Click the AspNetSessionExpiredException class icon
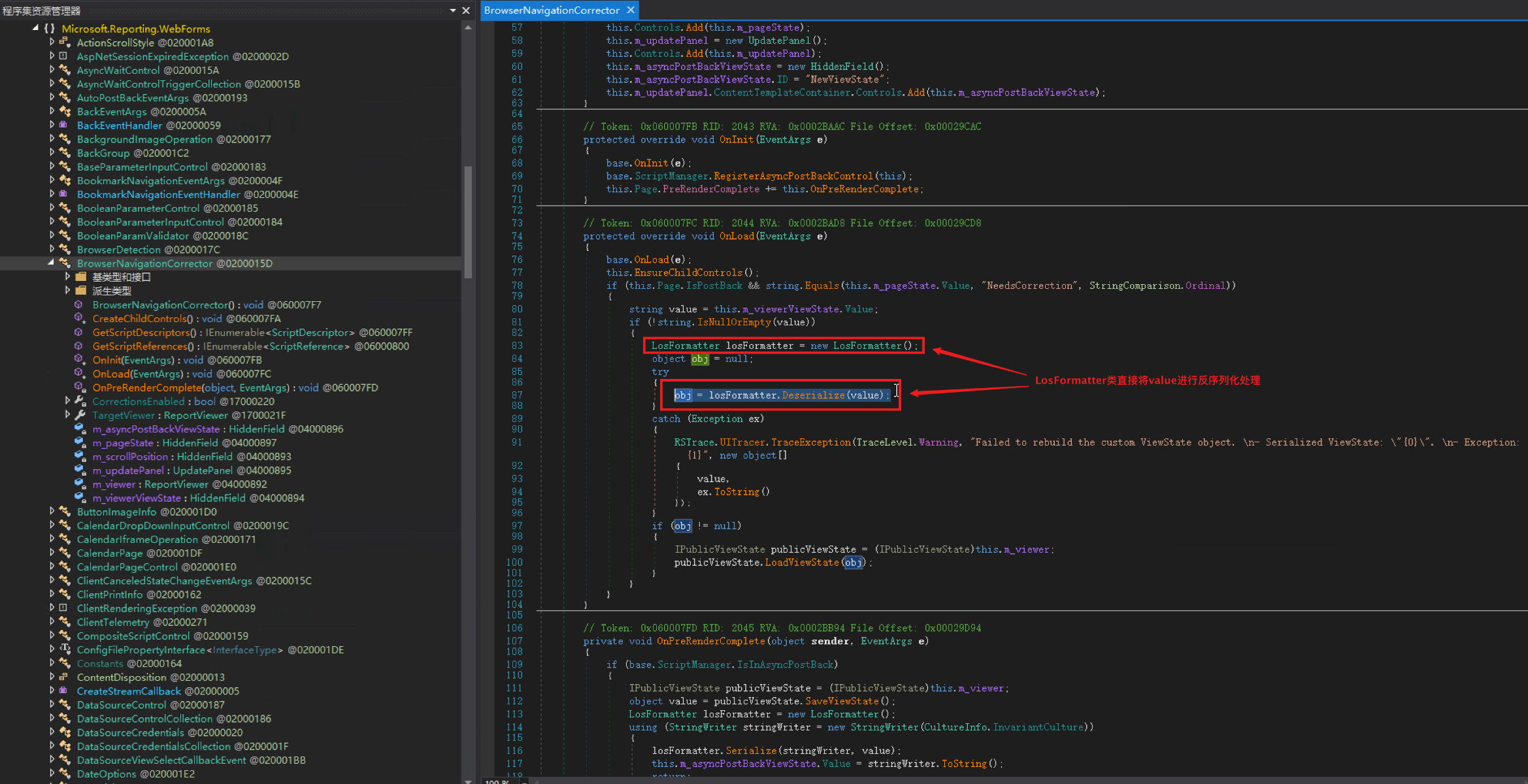The width and height of the screenshot is (1528, 784). click(64, 56)
